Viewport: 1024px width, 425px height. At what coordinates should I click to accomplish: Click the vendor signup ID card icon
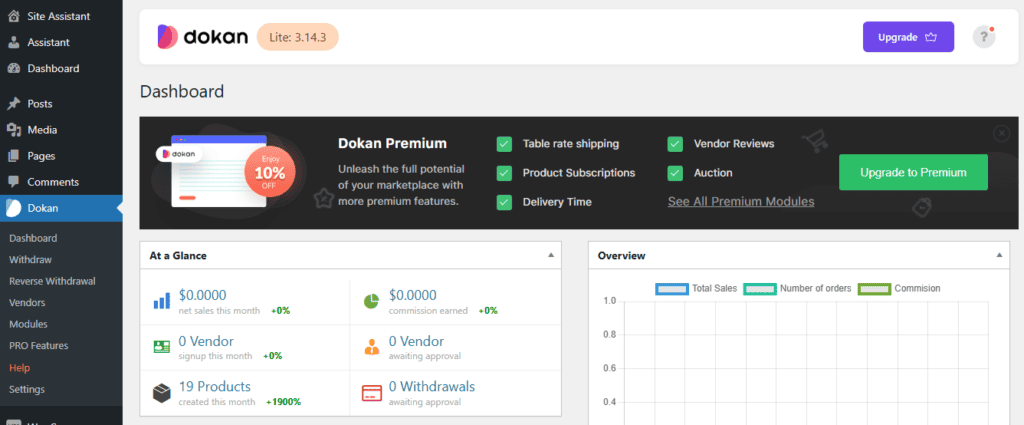click(x=161, y=347)
